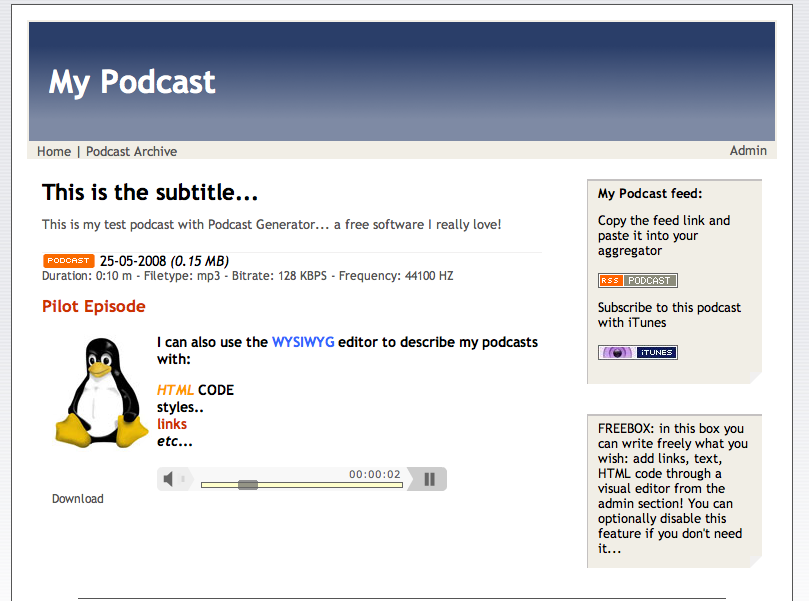
Task: Go to the Home menu item
Action: tap(53, 151)
